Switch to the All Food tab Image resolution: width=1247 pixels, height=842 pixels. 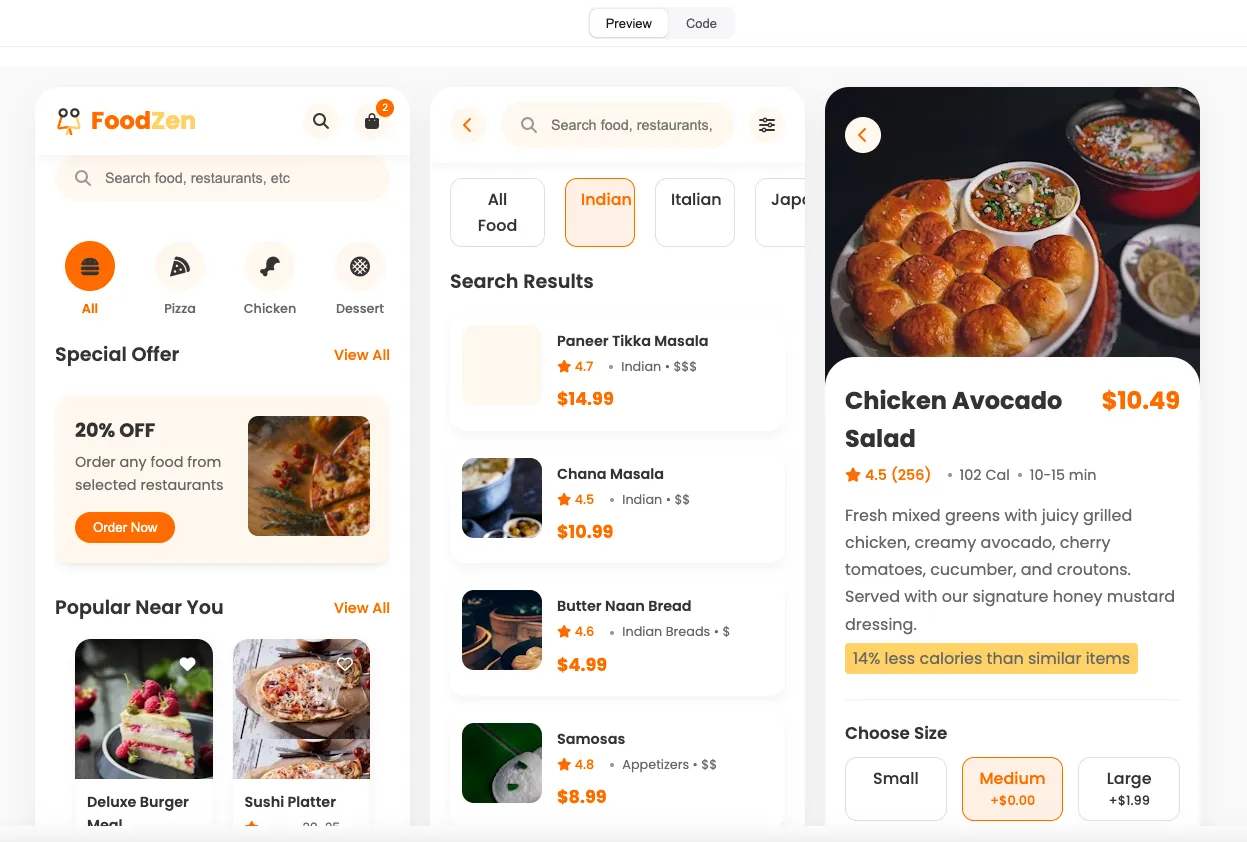[497, 212]
